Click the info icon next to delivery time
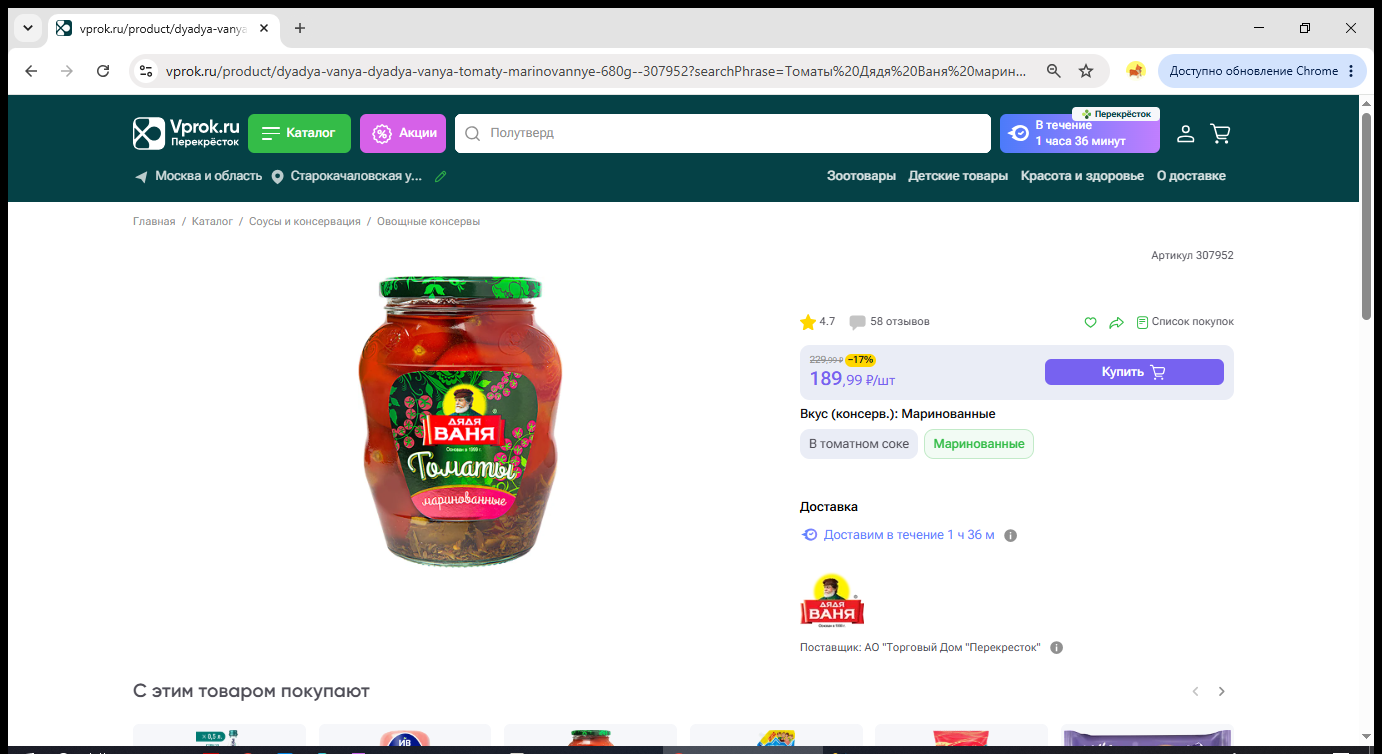Screen dimensions: 1382x754 pyautogui.click(x=1010, y=535)
